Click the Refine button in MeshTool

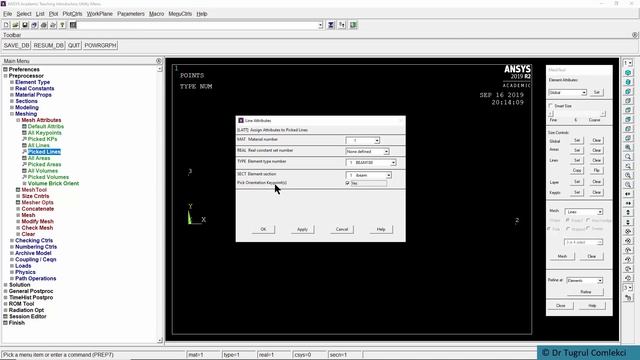click(585, 292)
